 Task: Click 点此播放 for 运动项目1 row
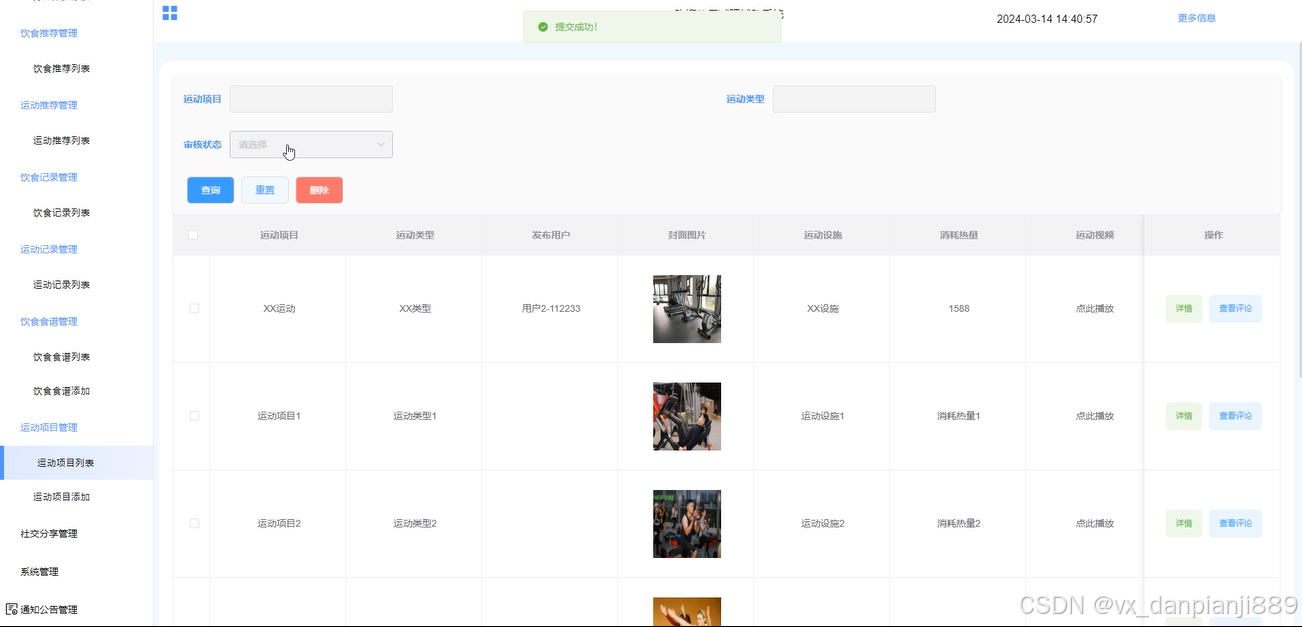pos(1094,416)
